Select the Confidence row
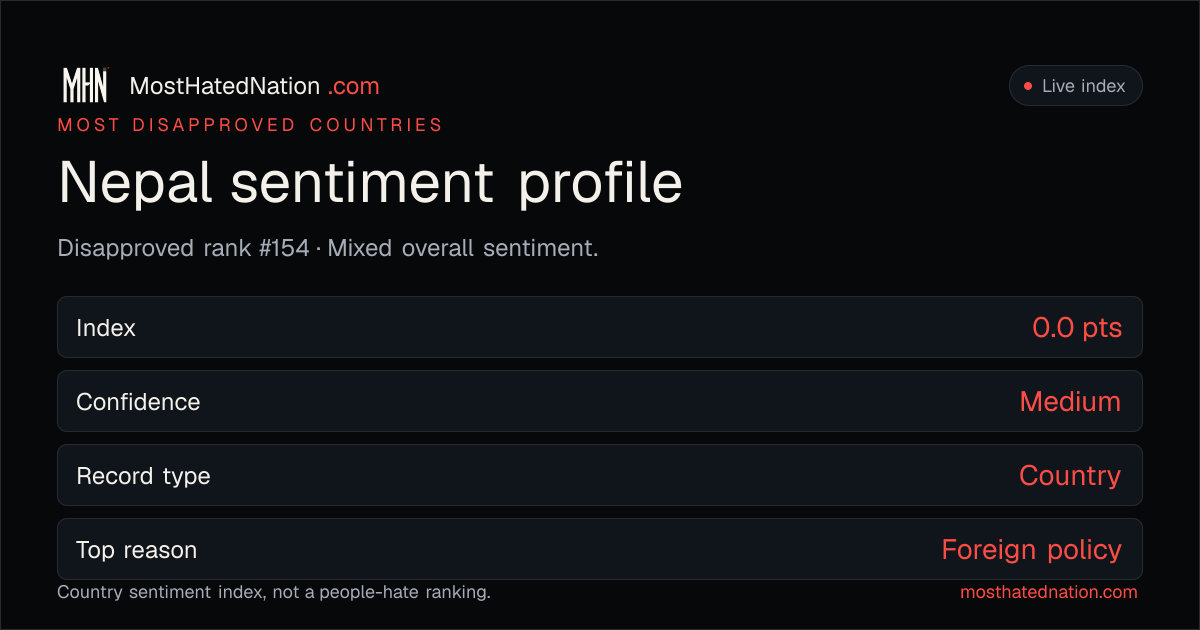Screen dimensions: 1200x630 [x=600, y=401]
